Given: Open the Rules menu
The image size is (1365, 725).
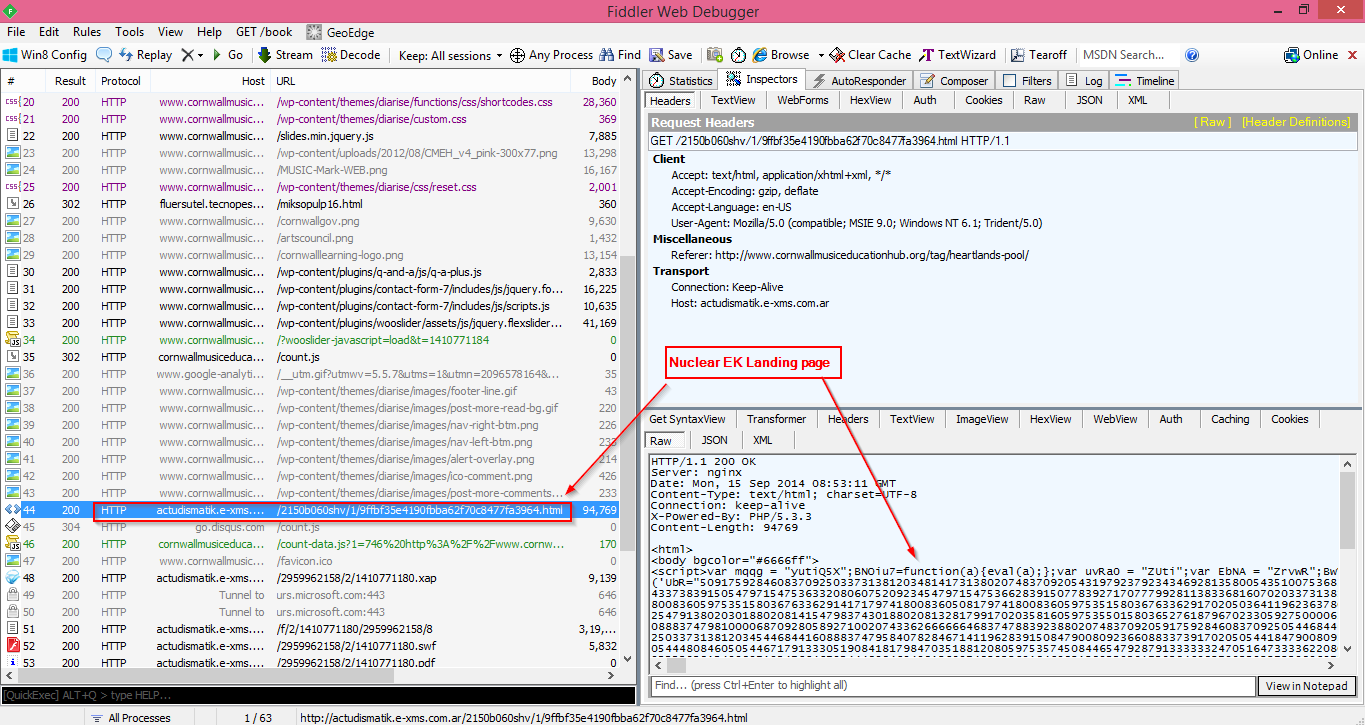Looking at the screenshot, I should pyautogui.click(x=87, y=32).
